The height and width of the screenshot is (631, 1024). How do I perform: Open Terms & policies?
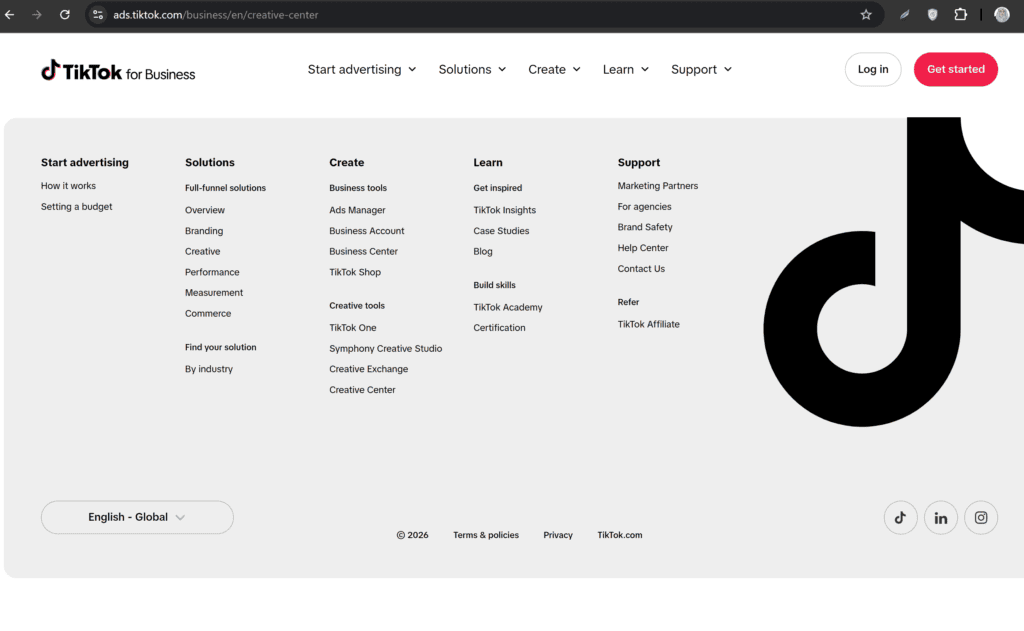point(486,535)
